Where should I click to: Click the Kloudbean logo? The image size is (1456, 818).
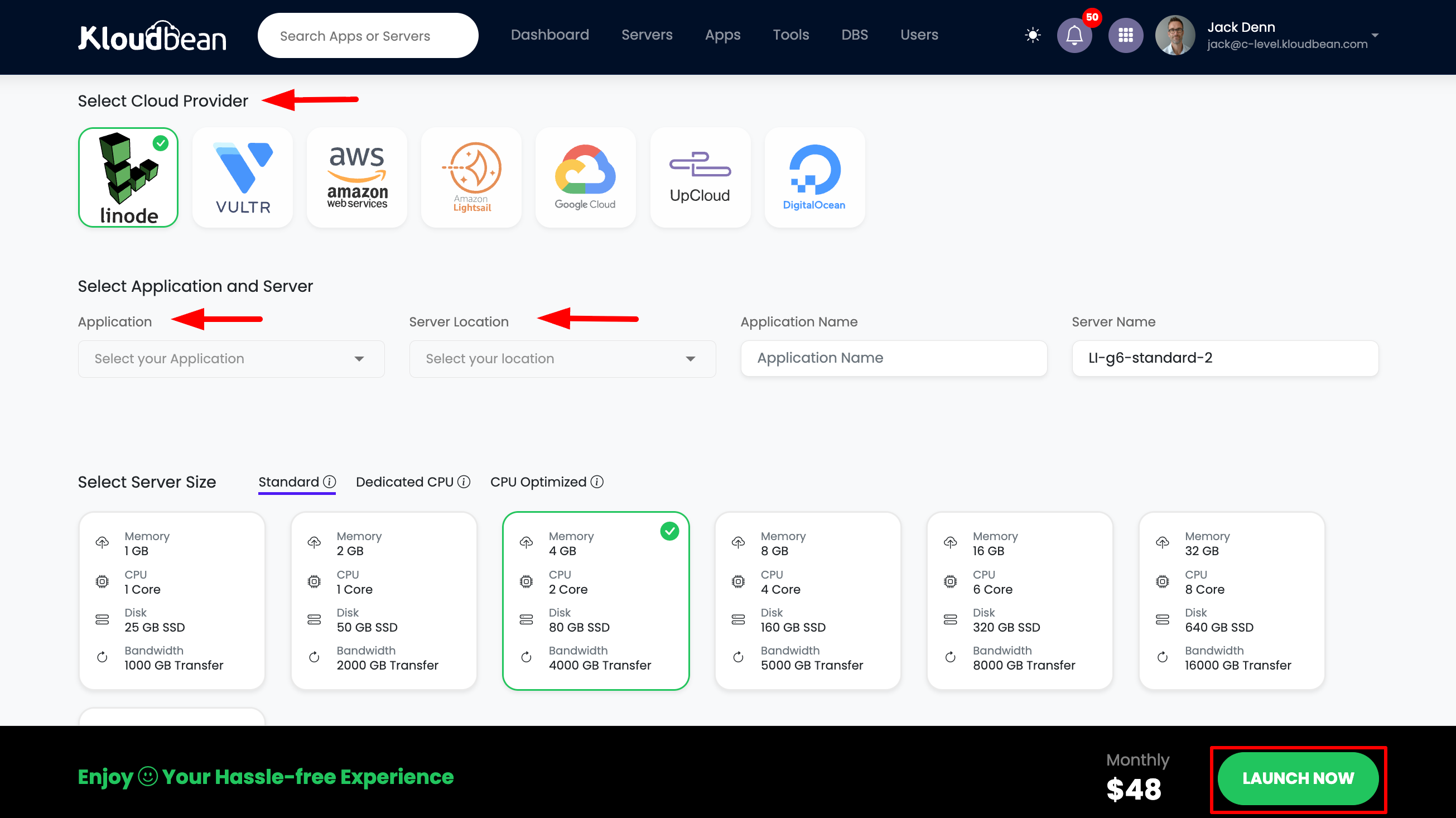(x=153, y=36)
